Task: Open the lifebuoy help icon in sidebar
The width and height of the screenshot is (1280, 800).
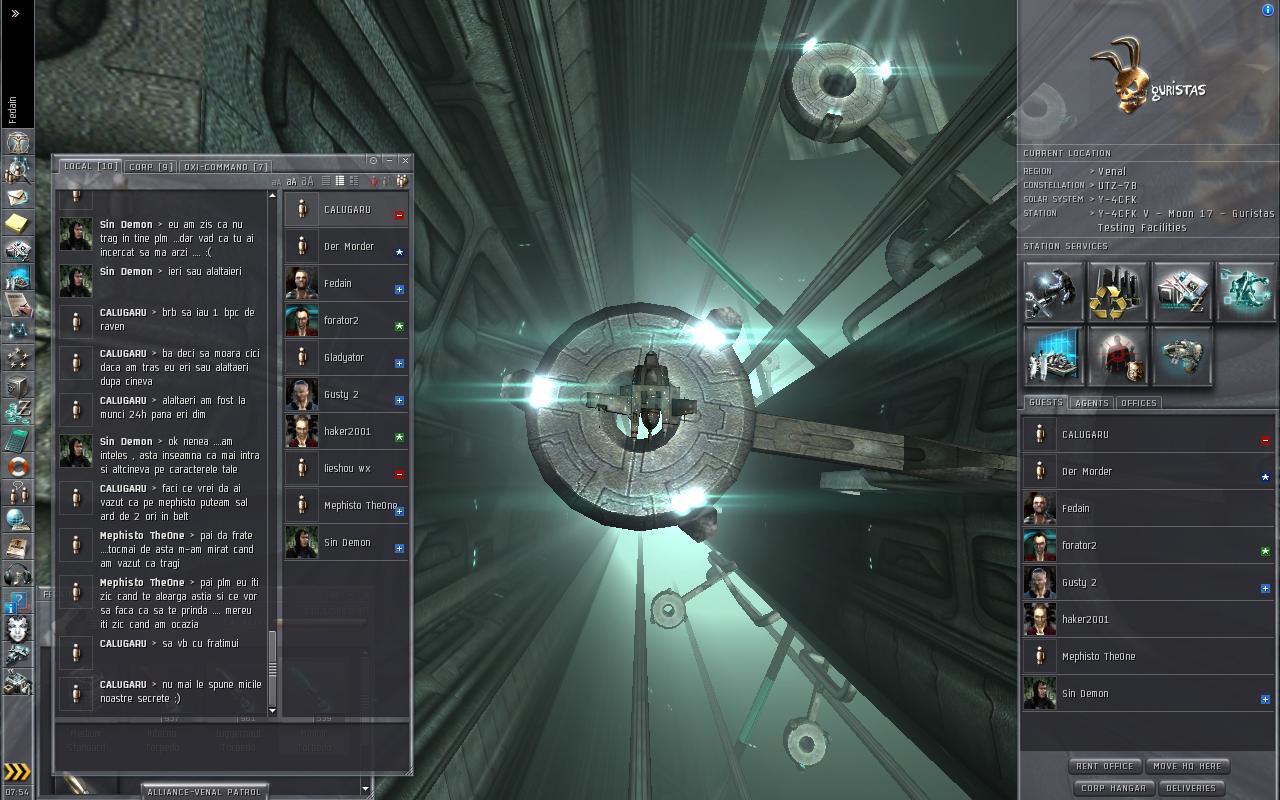Action: click(x=17, y=466)
